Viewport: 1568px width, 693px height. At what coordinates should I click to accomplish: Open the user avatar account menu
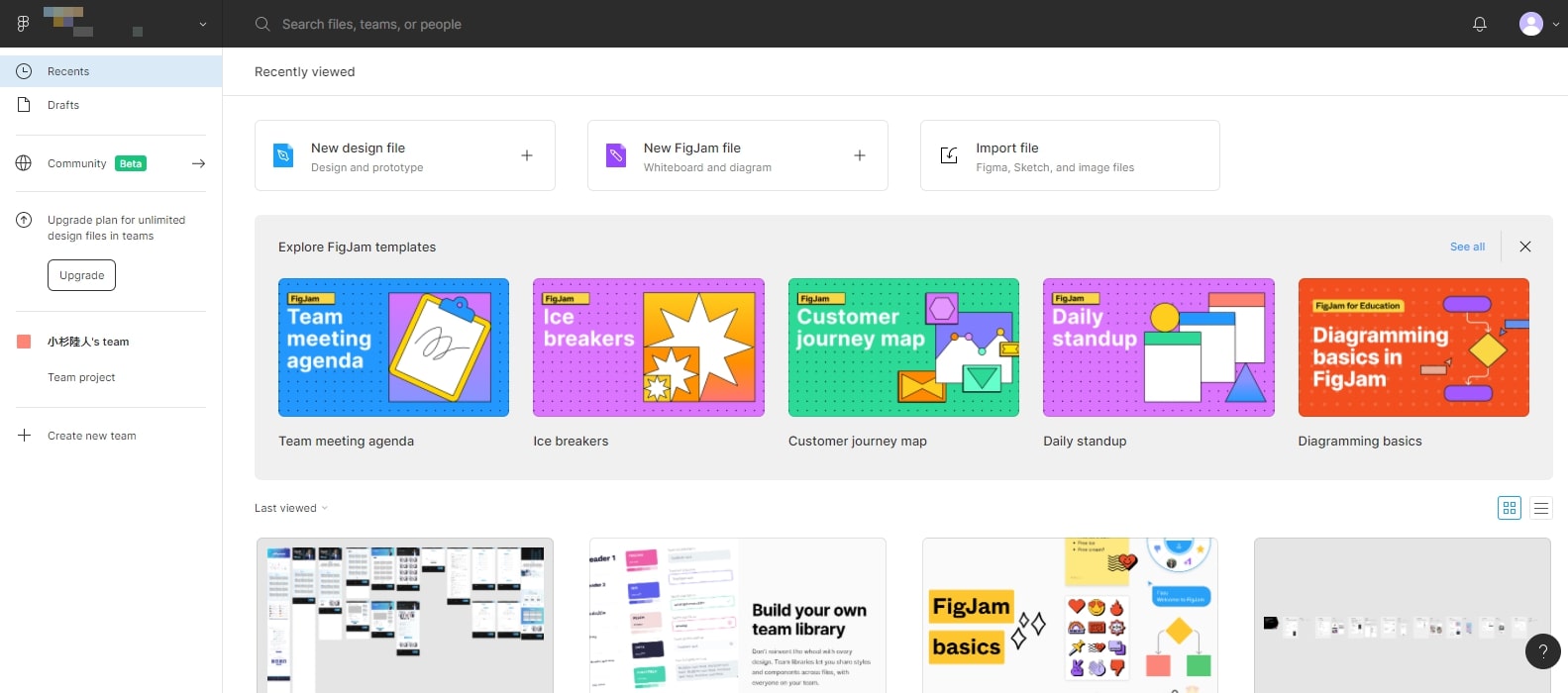click(x=1531, y=24)
